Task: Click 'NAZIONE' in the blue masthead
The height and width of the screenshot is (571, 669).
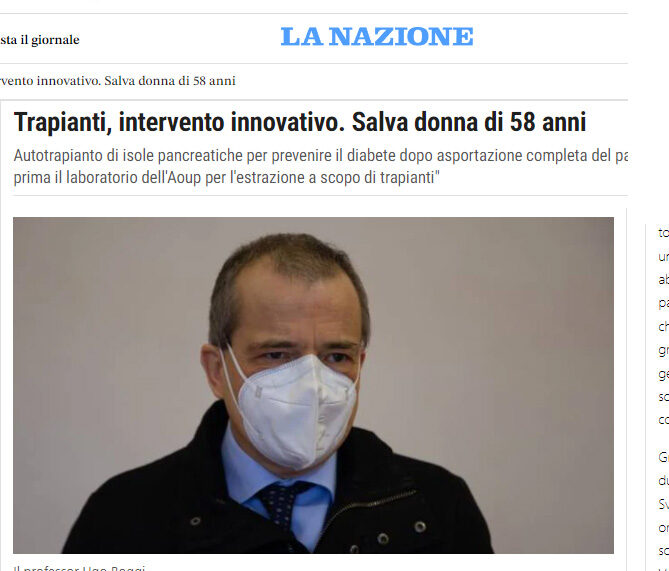Action: pyautogui.click(x=401, y=36)
